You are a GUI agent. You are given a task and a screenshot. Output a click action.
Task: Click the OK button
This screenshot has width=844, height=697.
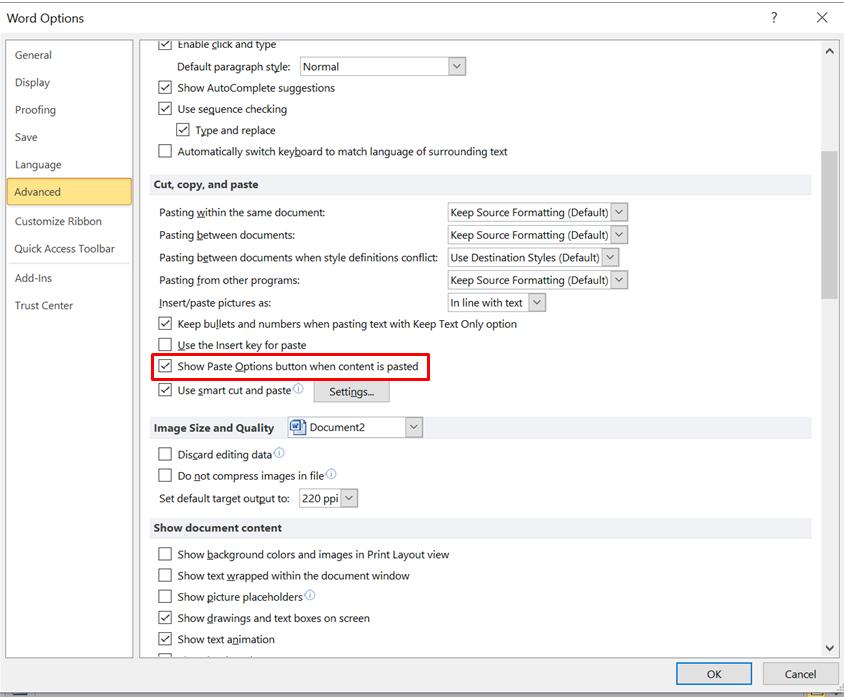click(x=714, y=674)
